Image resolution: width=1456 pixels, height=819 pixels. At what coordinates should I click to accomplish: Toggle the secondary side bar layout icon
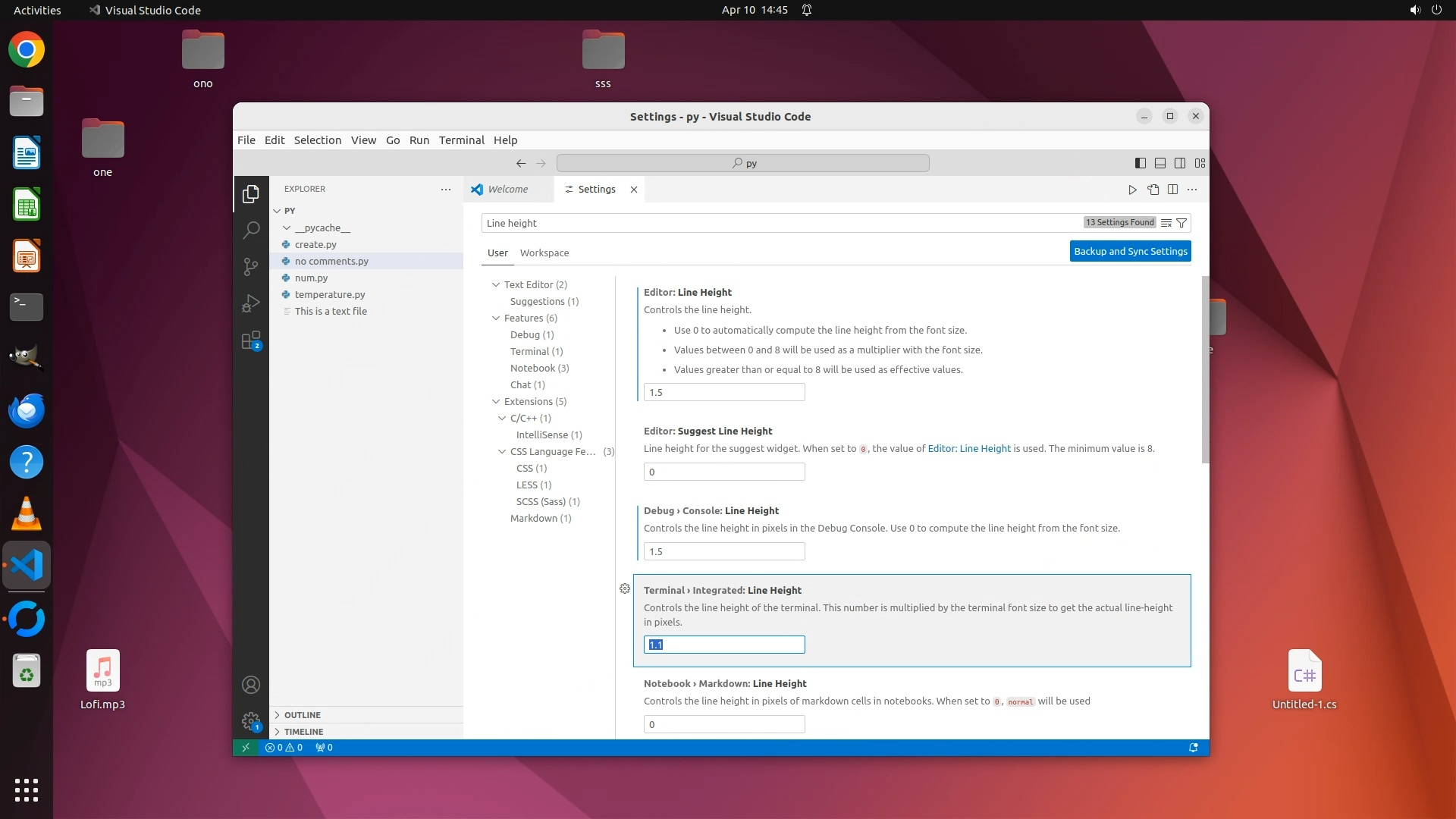pos(1180,163)
